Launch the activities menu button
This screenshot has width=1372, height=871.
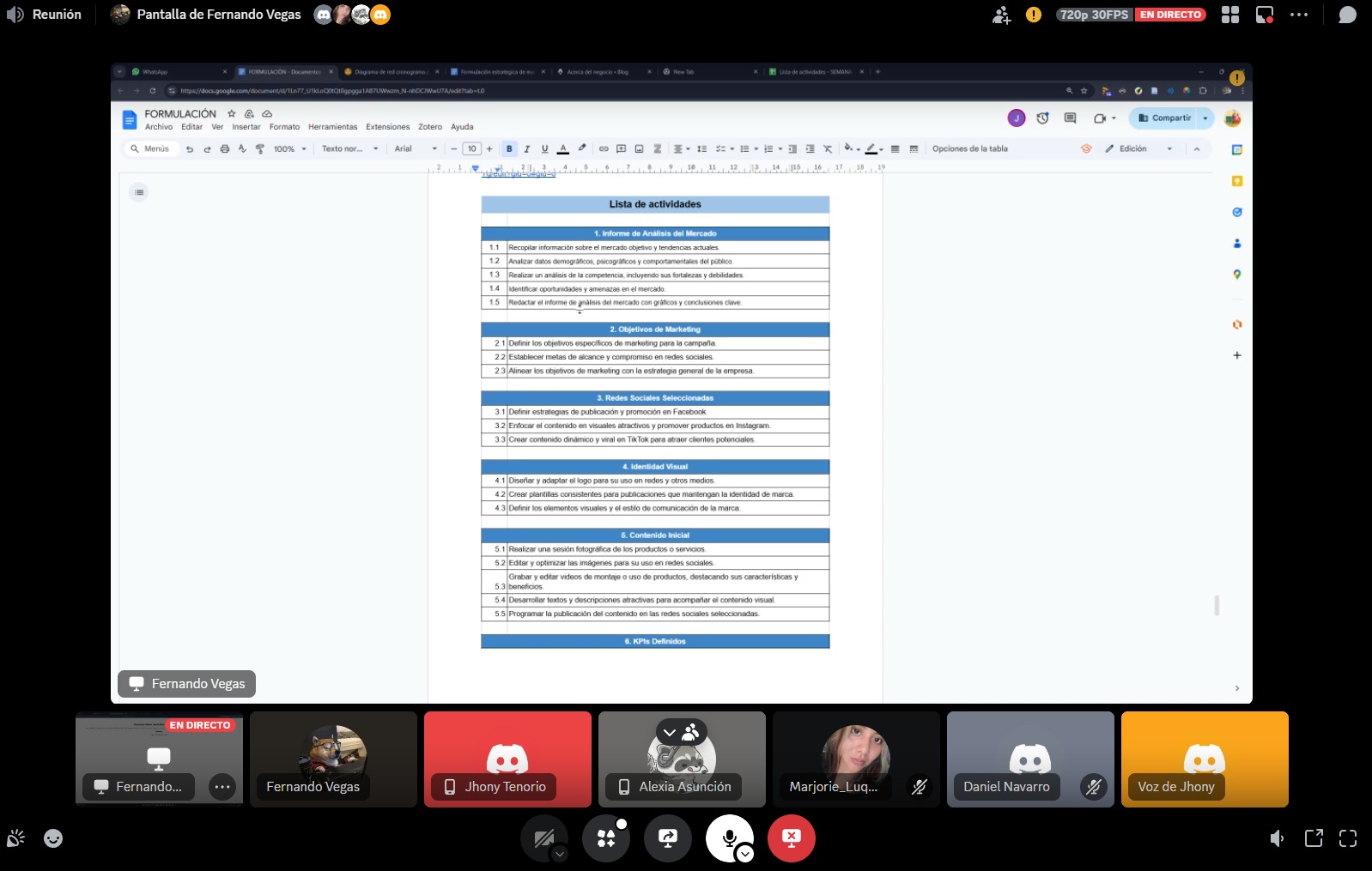pos(606,838)
